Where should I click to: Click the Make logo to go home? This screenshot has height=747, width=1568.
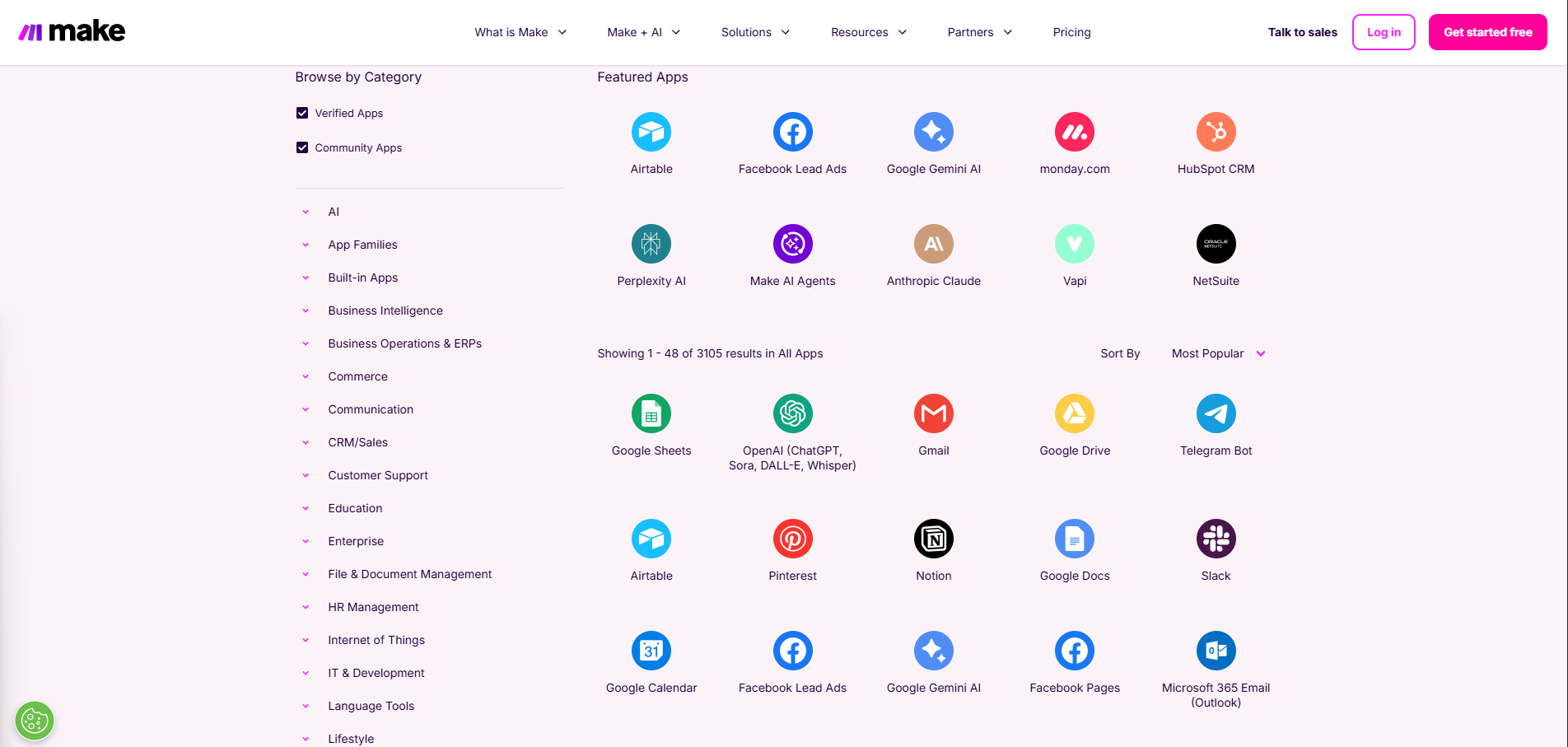(72, 32)
